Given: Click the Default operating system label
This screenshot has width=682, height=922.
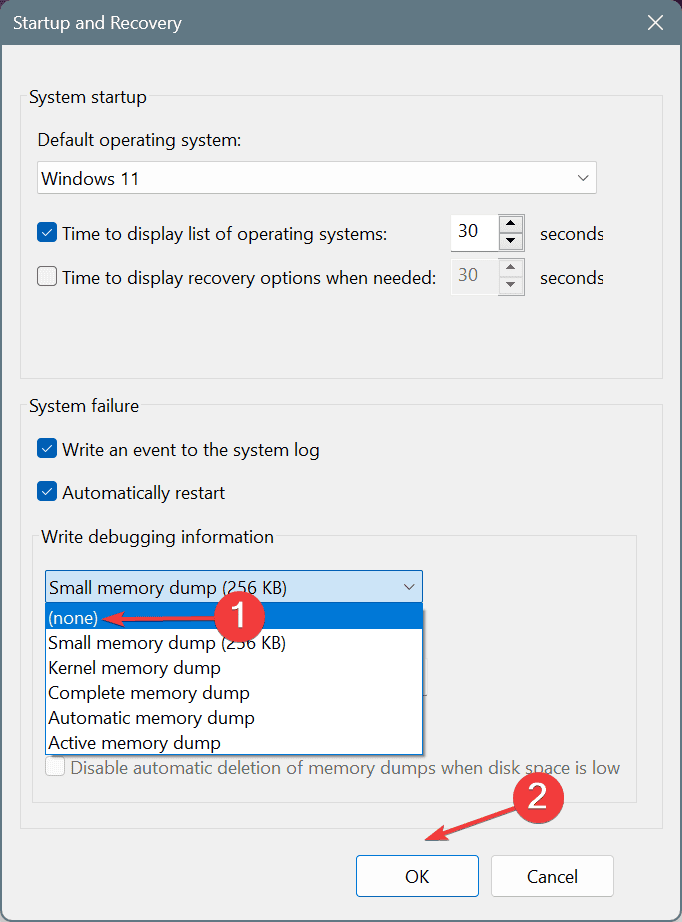Looking at the screenshot, I should (x=139, y=140).
